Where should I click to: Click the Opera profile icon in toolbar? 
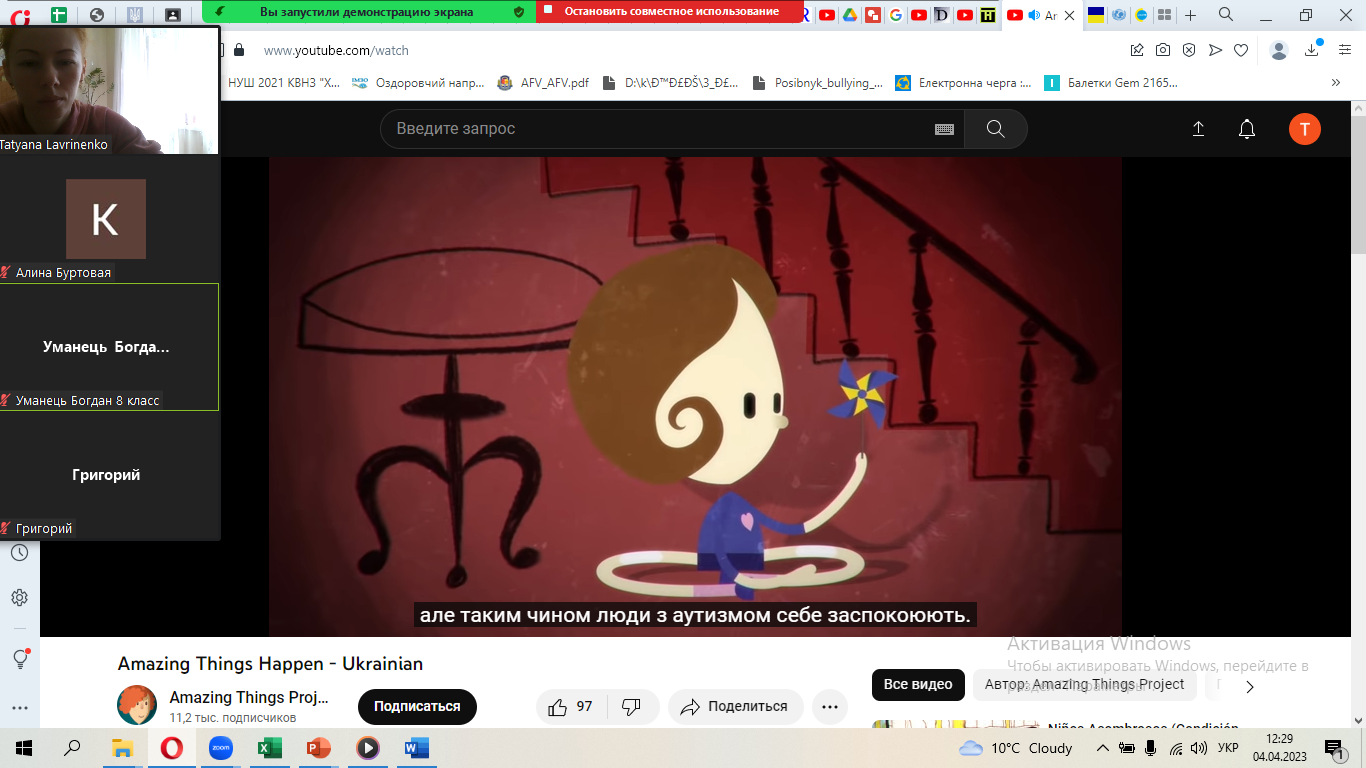[1279, 50]
